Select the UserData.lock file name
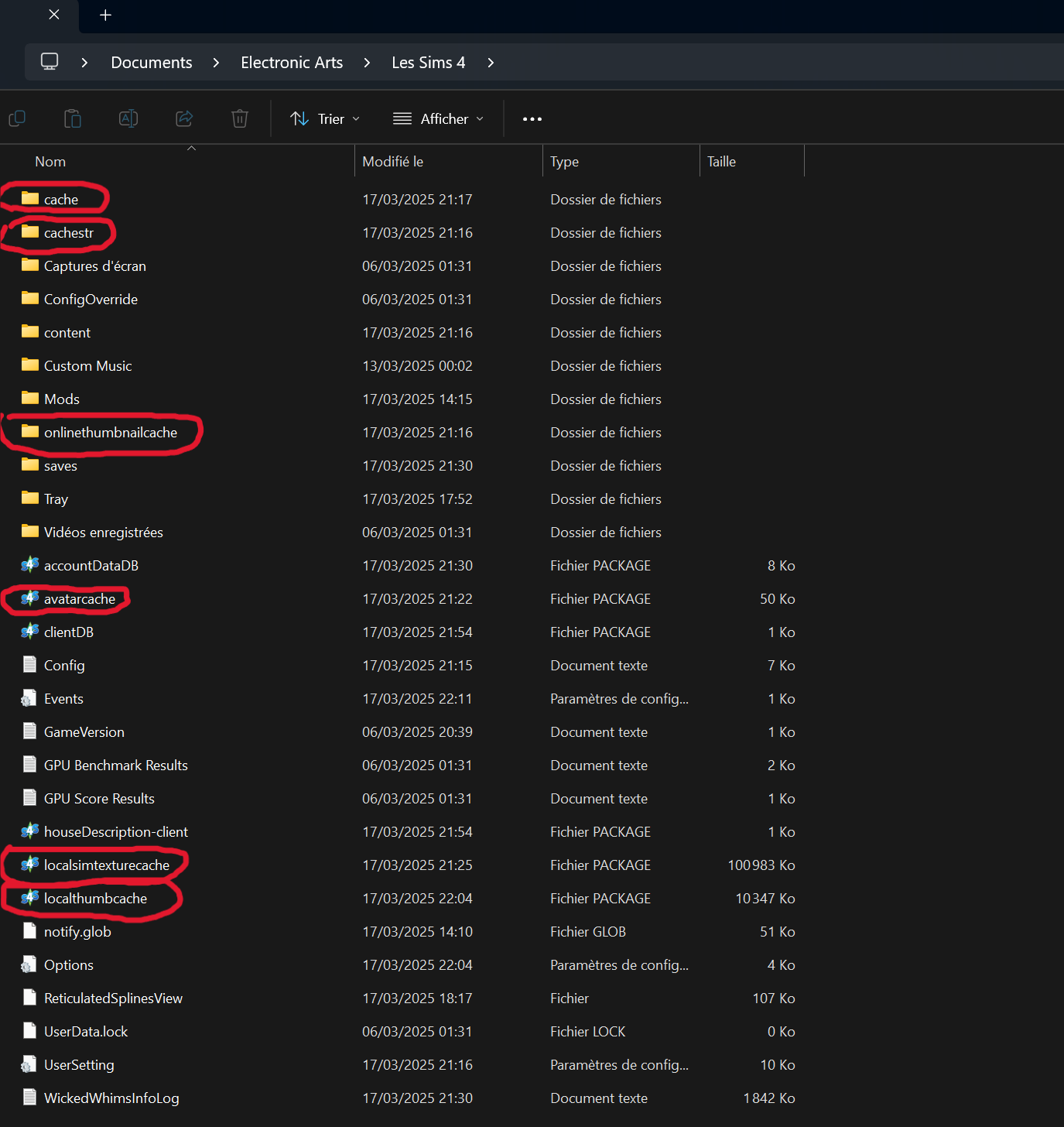Viewport: 1064px width, 1127px height. tap(86, 1032)
